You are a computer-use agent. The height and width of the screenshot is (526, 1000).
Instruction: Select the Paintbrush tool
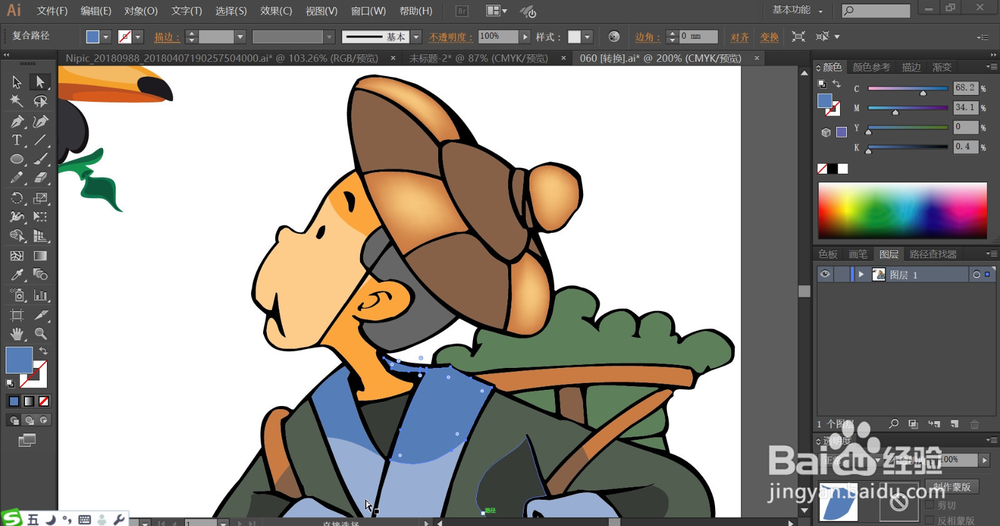(x=40, y=159)
